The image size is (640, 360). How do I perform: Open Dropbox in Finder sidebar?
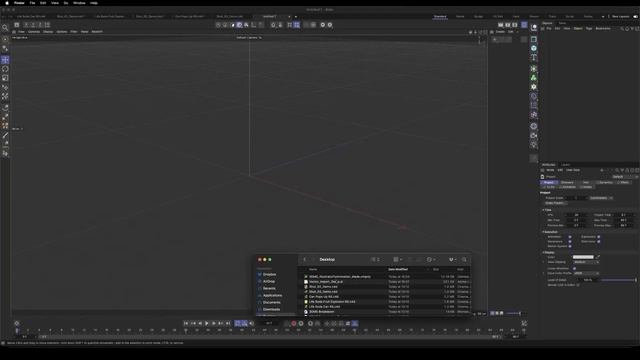coord(269,274)
